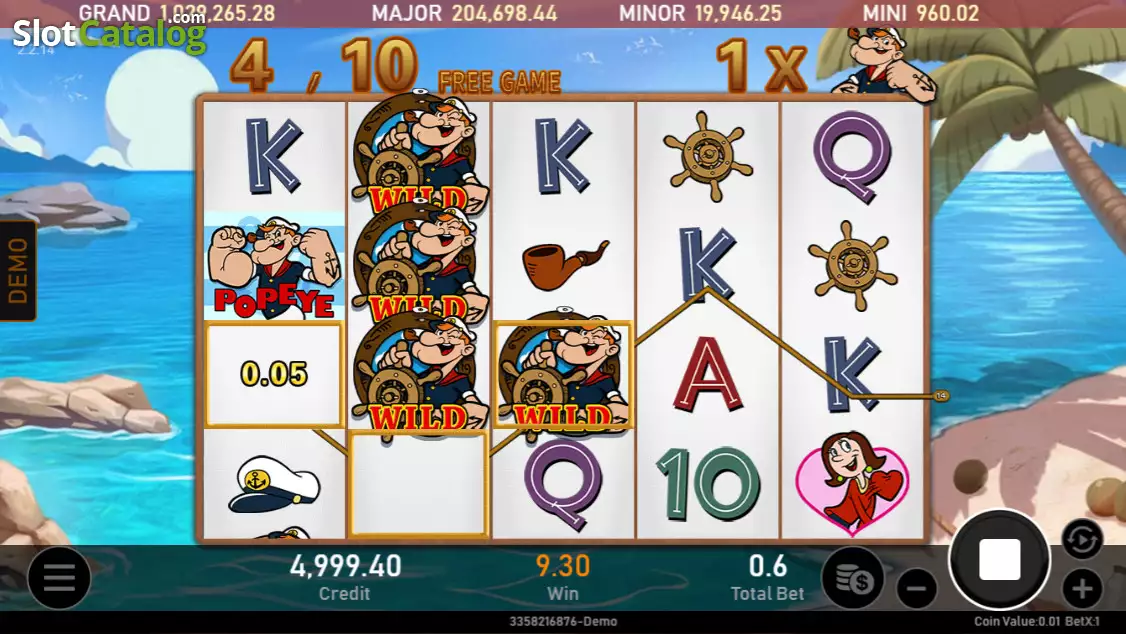Image resolution: width=1126 pixels, height=634 pixels.
Task: Open the coin stack bet settings
Action: pos(854,579)
